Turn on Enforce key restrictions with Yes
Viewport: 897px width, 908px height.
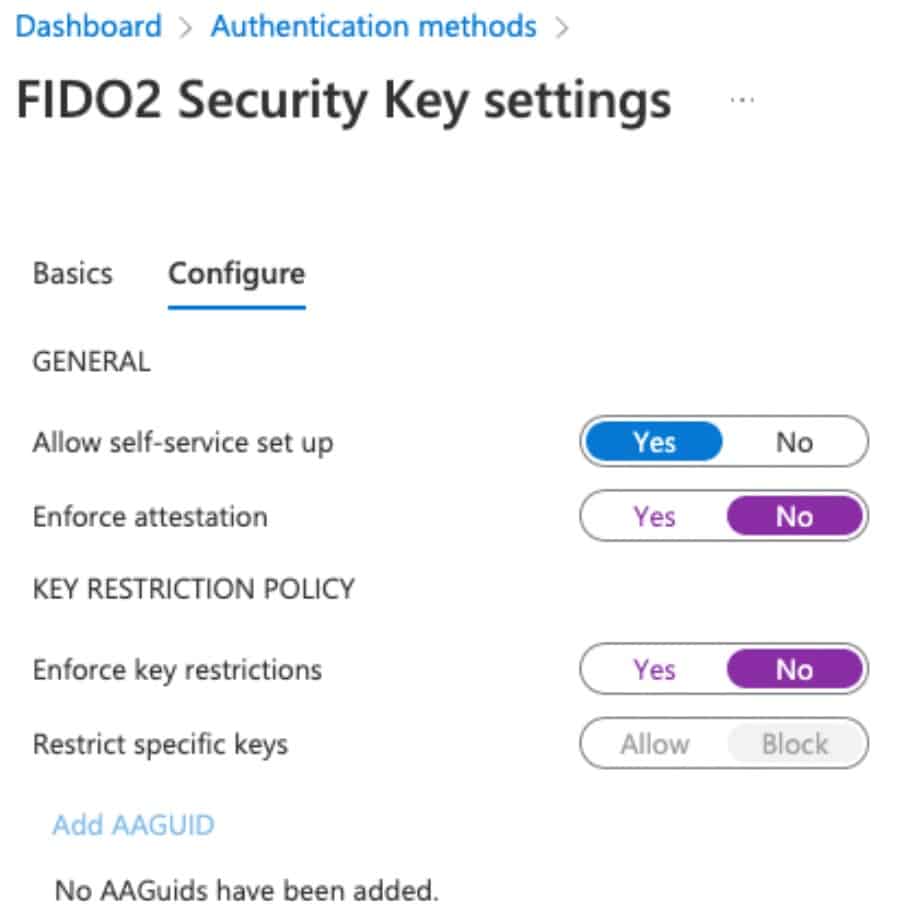654,669
